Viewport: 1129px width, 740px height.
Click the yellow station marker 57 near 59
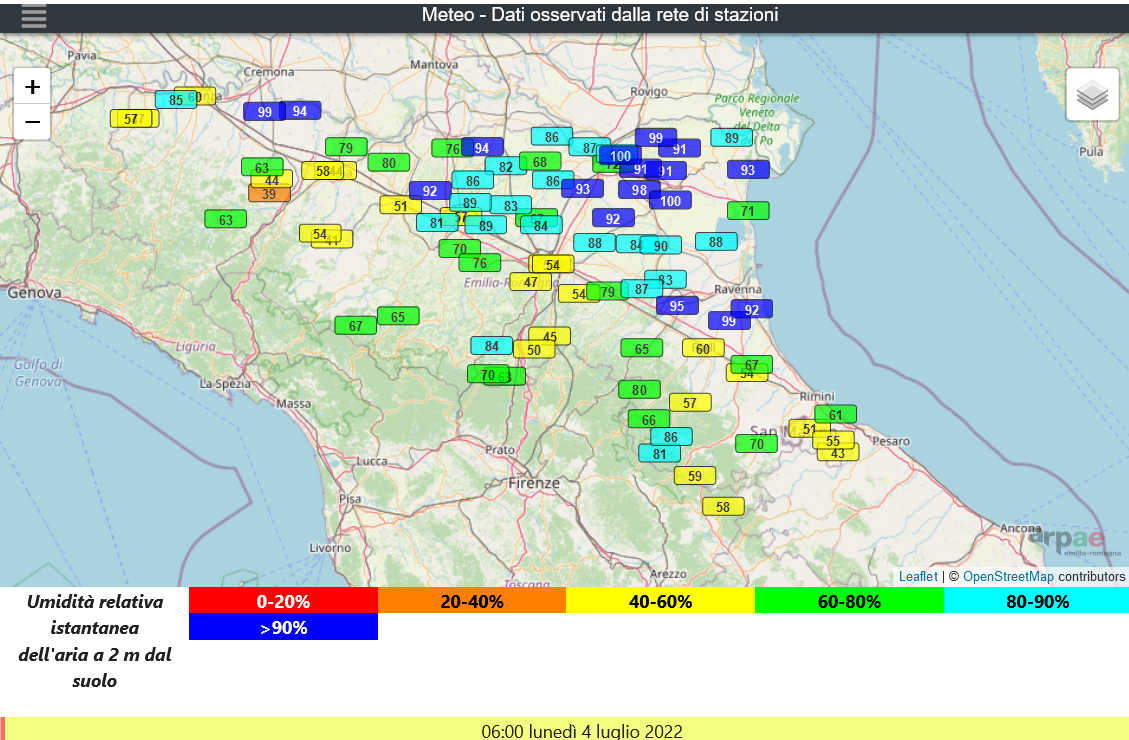pyautogui.click(x=691, y=403)
